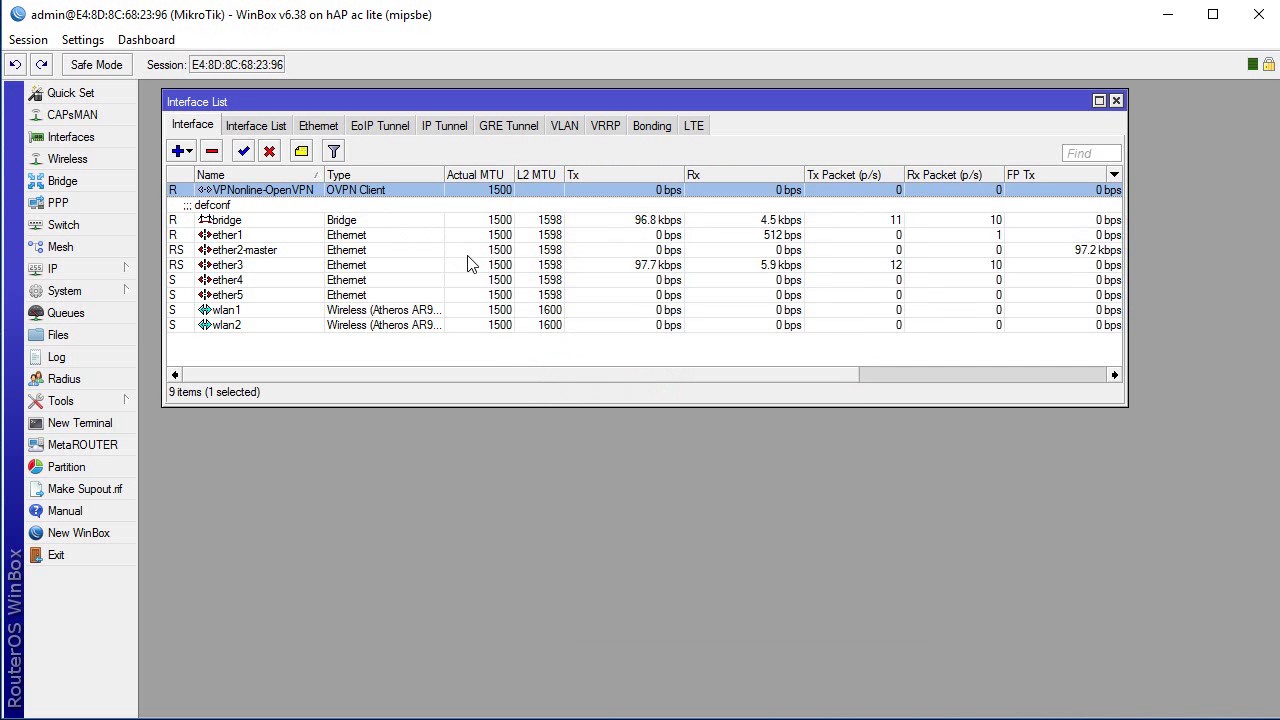This screenshot has width=1280, height=720.
Task: Click the padlock icon at top right
Action: pos(1268,64)
